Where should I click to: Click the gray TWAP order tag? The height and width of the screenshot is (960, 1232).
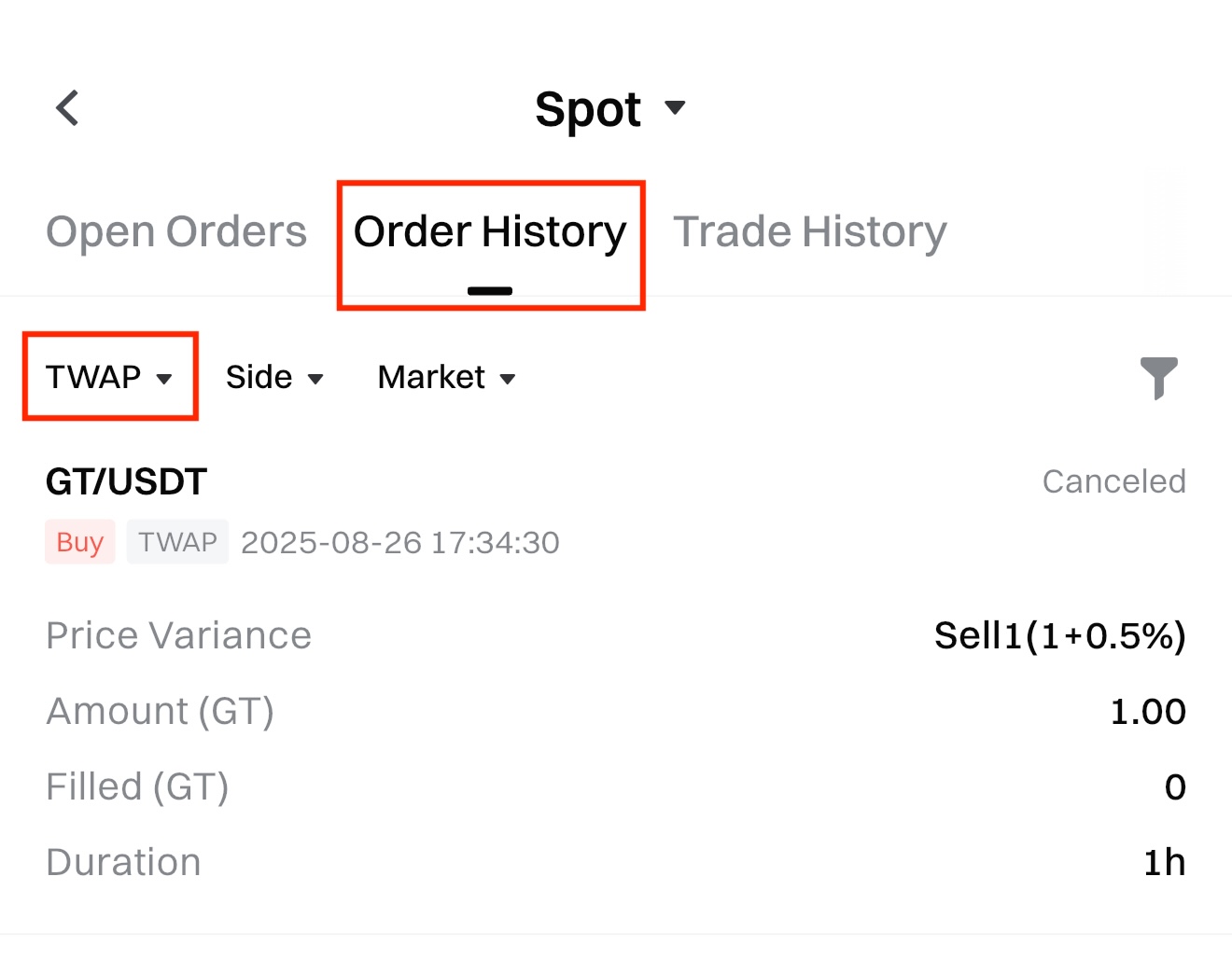click(177, 542)
